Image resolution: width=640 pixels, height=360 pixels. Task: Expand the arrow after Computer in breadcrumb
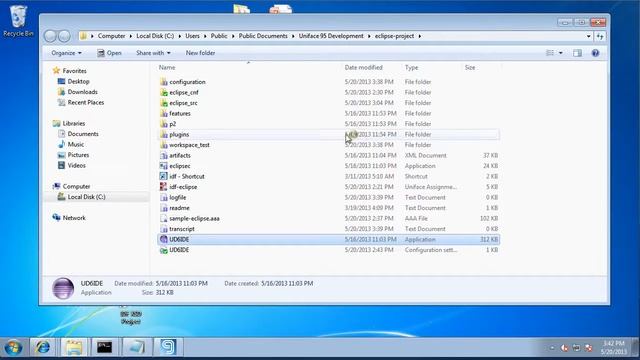tap(131, 36)
